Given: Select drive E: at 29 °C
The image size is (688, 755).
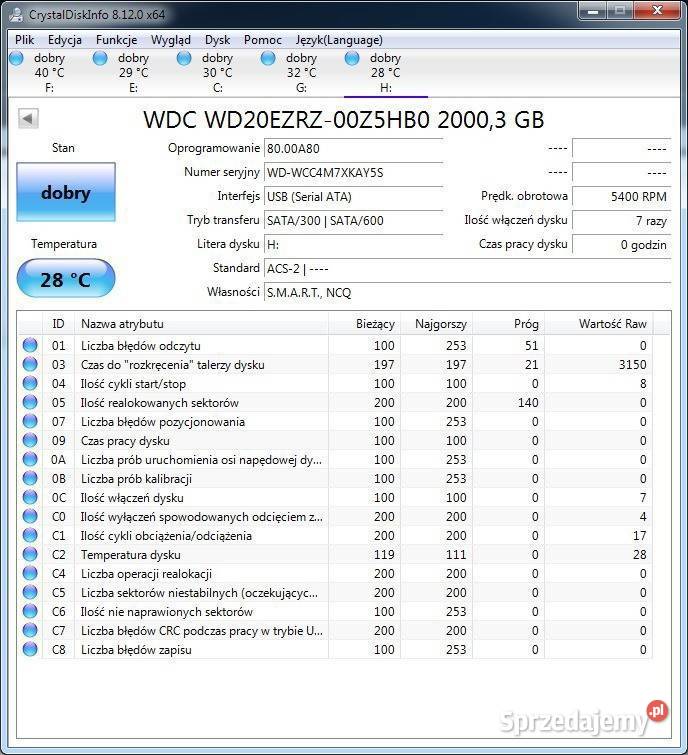Looking at the screenshot, I should 133,73.
